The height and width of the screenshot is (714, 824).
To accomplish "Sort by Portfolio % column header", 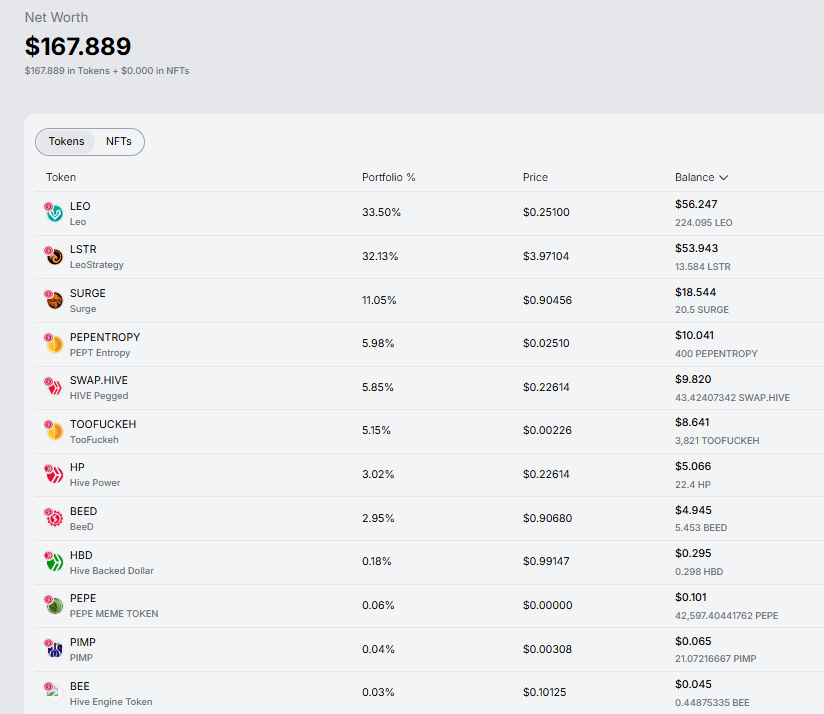I will tap(388, 178).
